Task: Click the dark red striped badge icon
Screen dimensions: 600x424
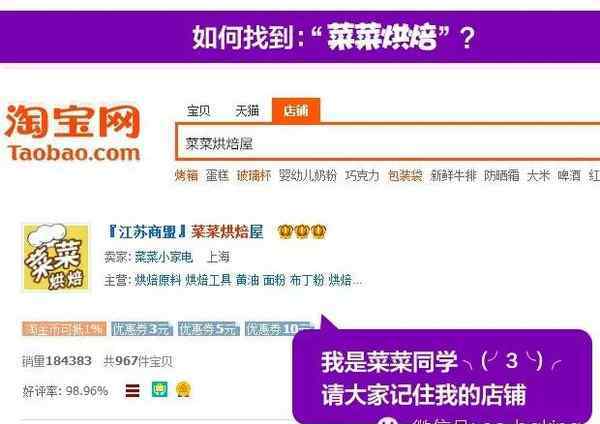Action: click(132, 391)
